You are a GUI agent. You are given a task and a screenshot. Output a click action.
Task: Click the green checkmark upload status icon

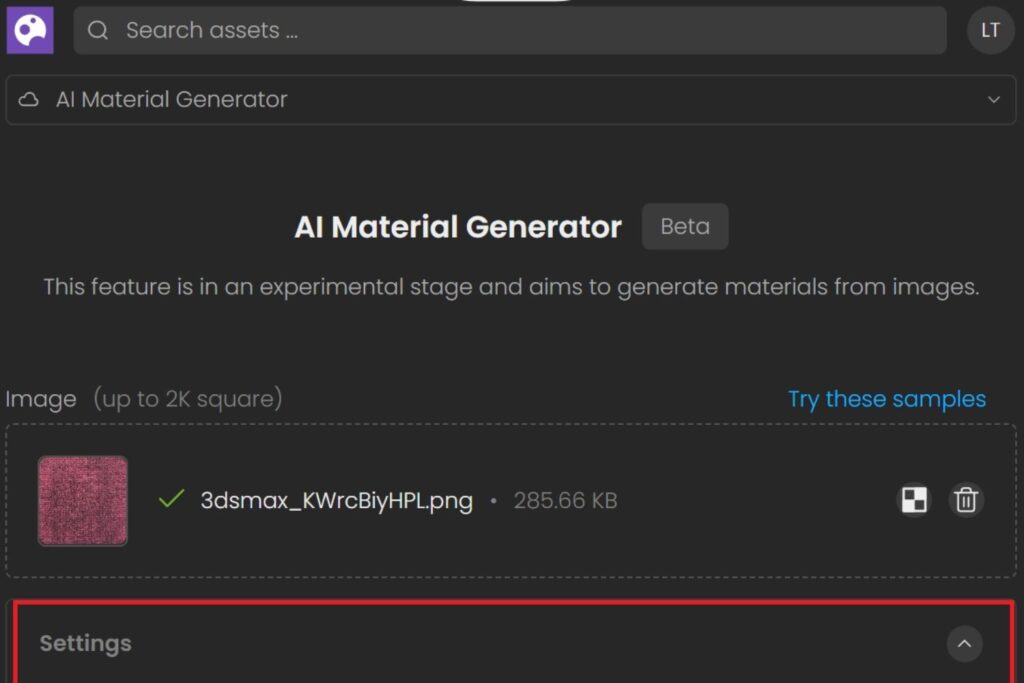pos(172,500)
